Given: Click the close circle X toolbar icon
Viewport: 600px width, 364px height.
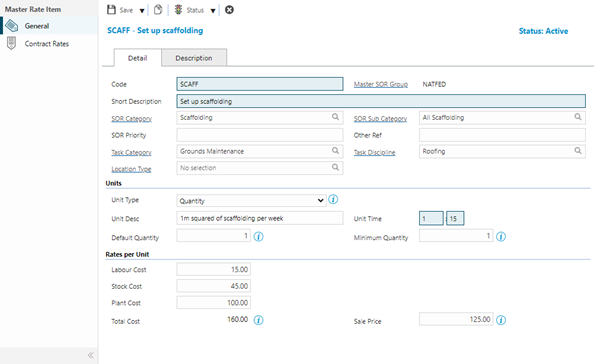Looking at the screenshot, I should click(x=229, y=10).
